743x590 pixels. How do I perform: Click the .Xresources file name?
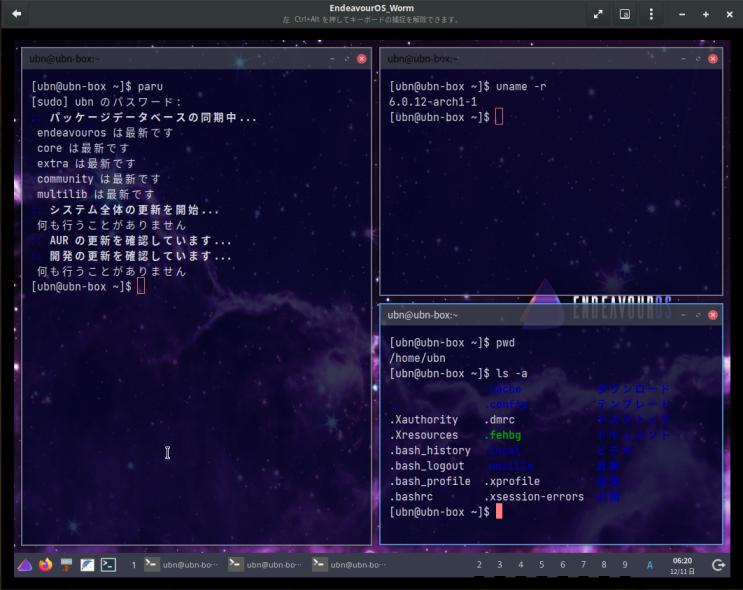click(424, 435)
